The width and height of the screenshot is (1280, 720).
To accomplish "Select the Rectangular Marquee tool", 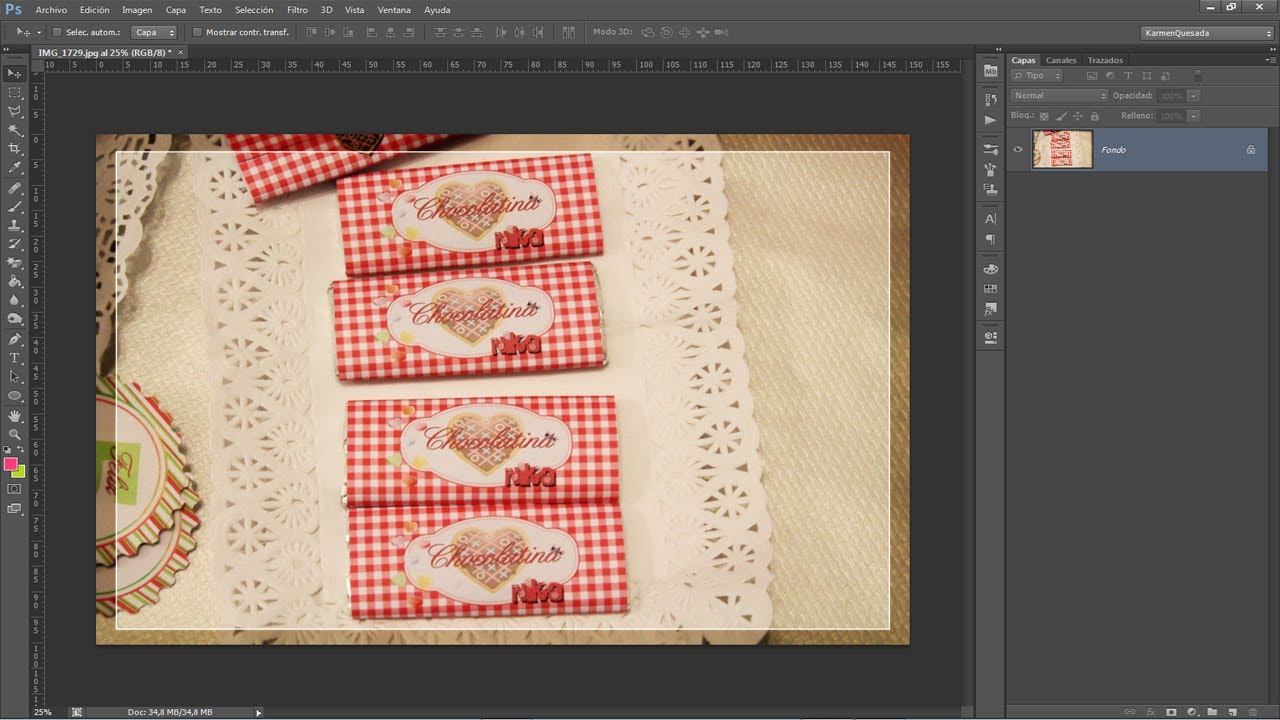I will point(15,93).
